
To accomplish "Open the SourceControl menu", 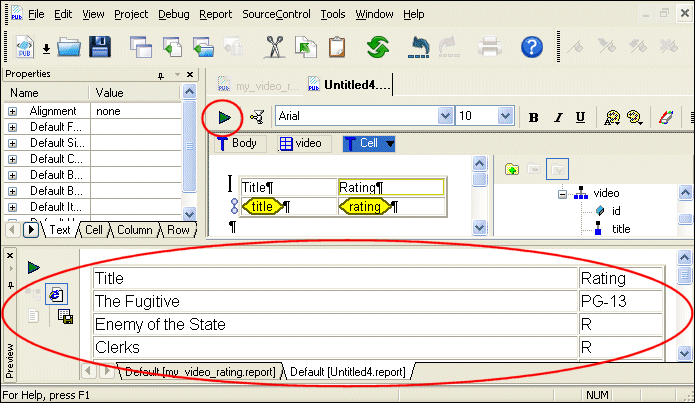I will click(x=276, y=14).
